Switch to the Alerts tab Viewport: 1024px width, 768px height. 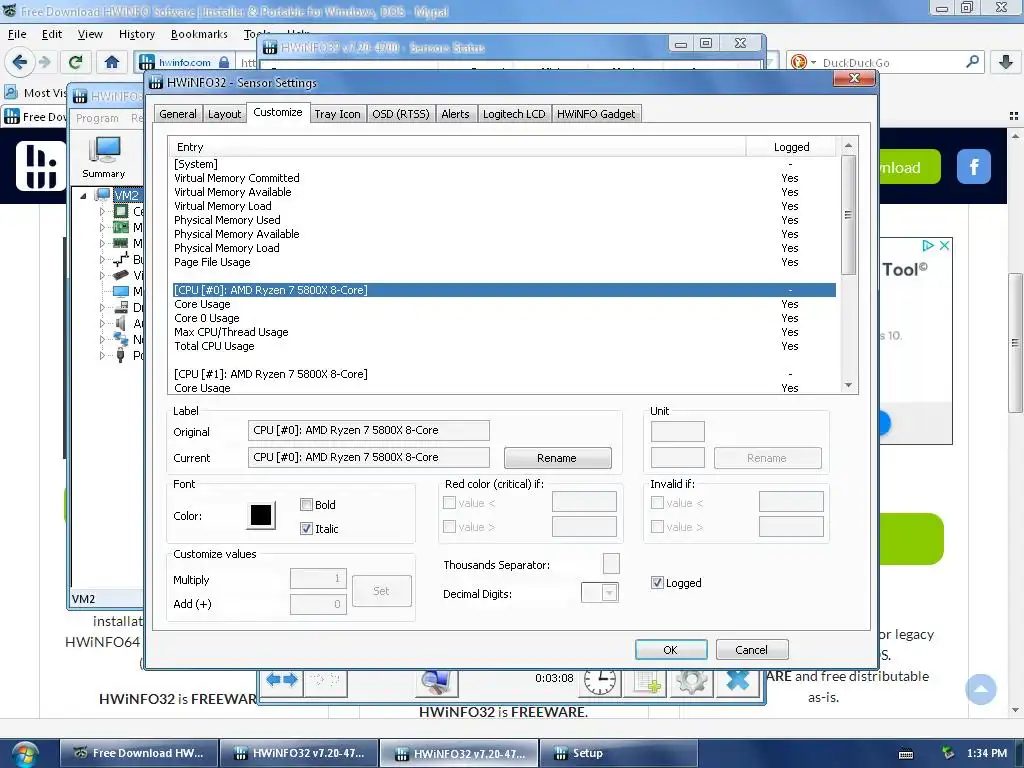coord(455,114)
